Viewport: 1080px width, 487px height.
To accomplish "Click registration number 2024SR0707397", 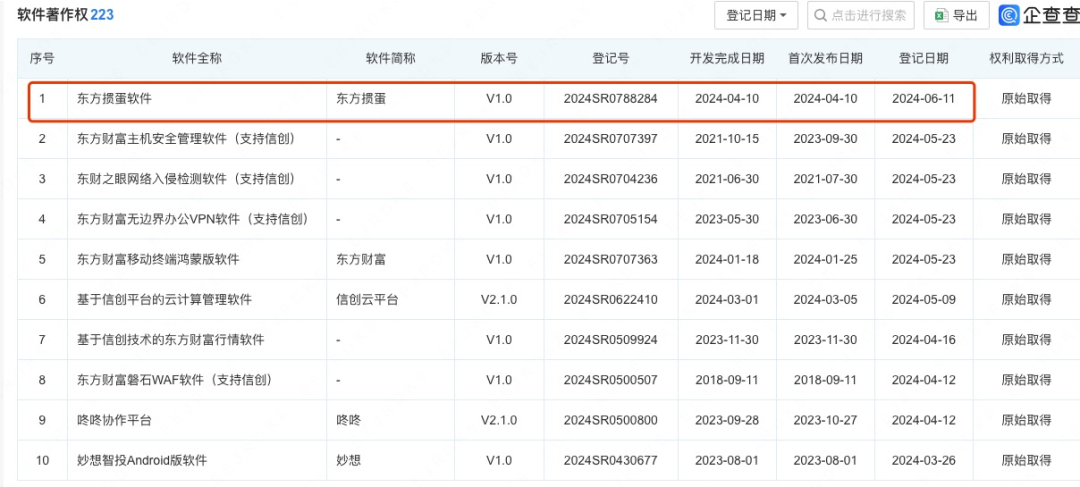I will point(610,138).
